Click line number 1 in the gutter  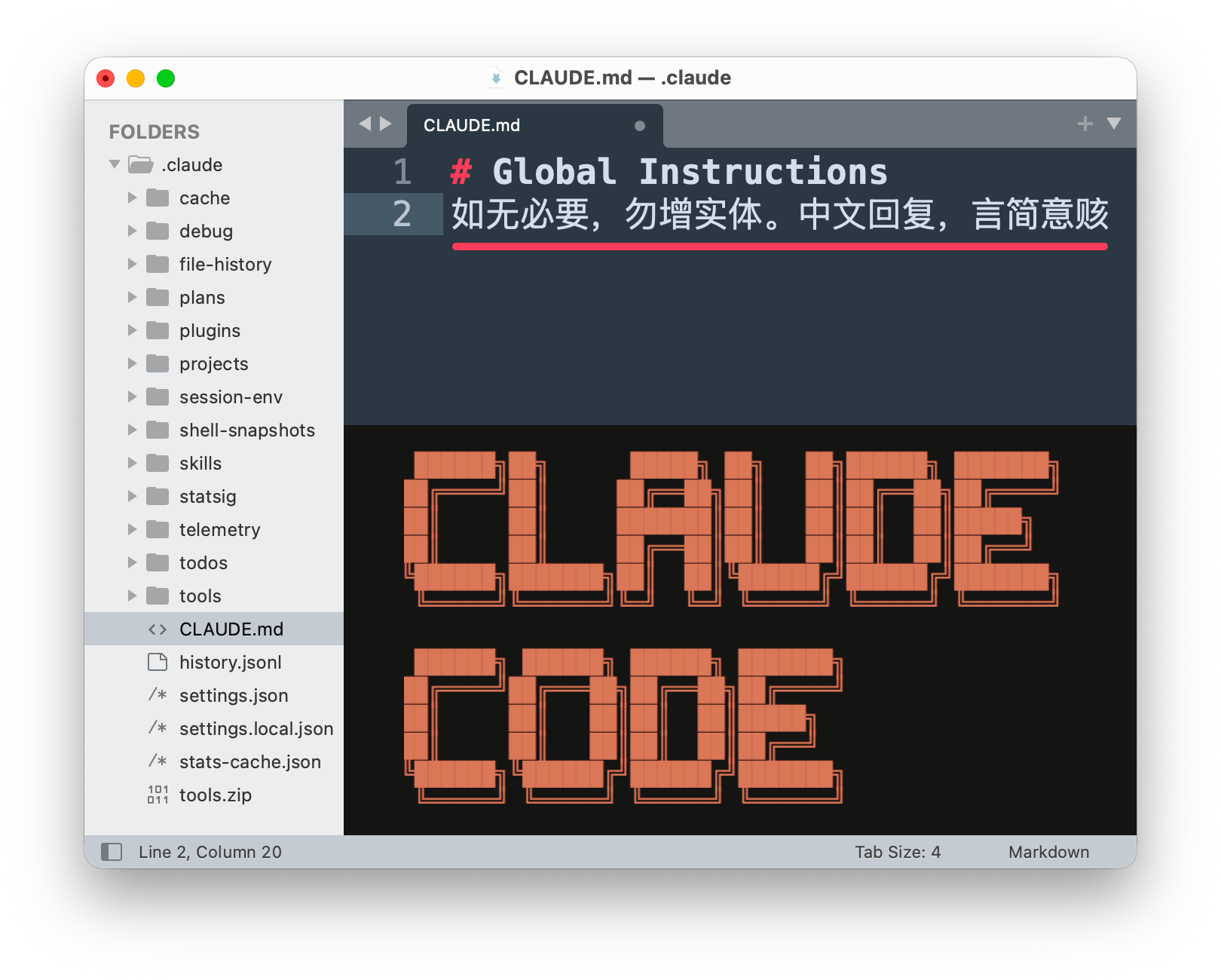coord(402,172)
